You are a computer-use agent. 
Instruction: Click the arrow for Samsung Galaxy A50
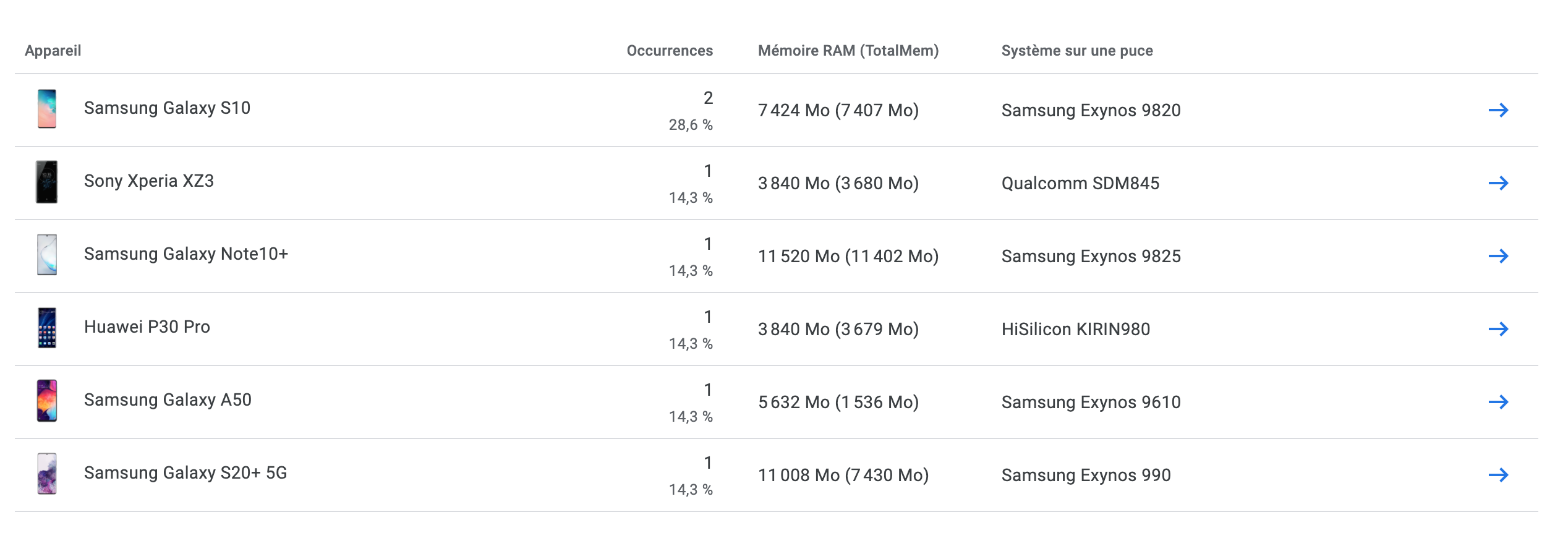coord(1498,402)
